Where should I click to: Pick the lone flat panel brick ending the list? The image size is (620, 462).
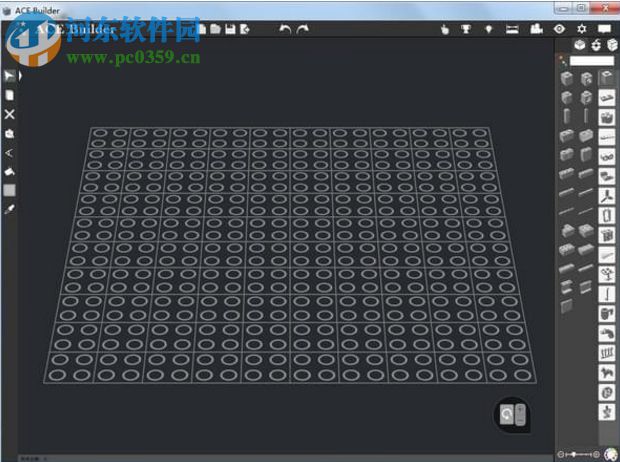pyautogui.click(x=567, y=306)
